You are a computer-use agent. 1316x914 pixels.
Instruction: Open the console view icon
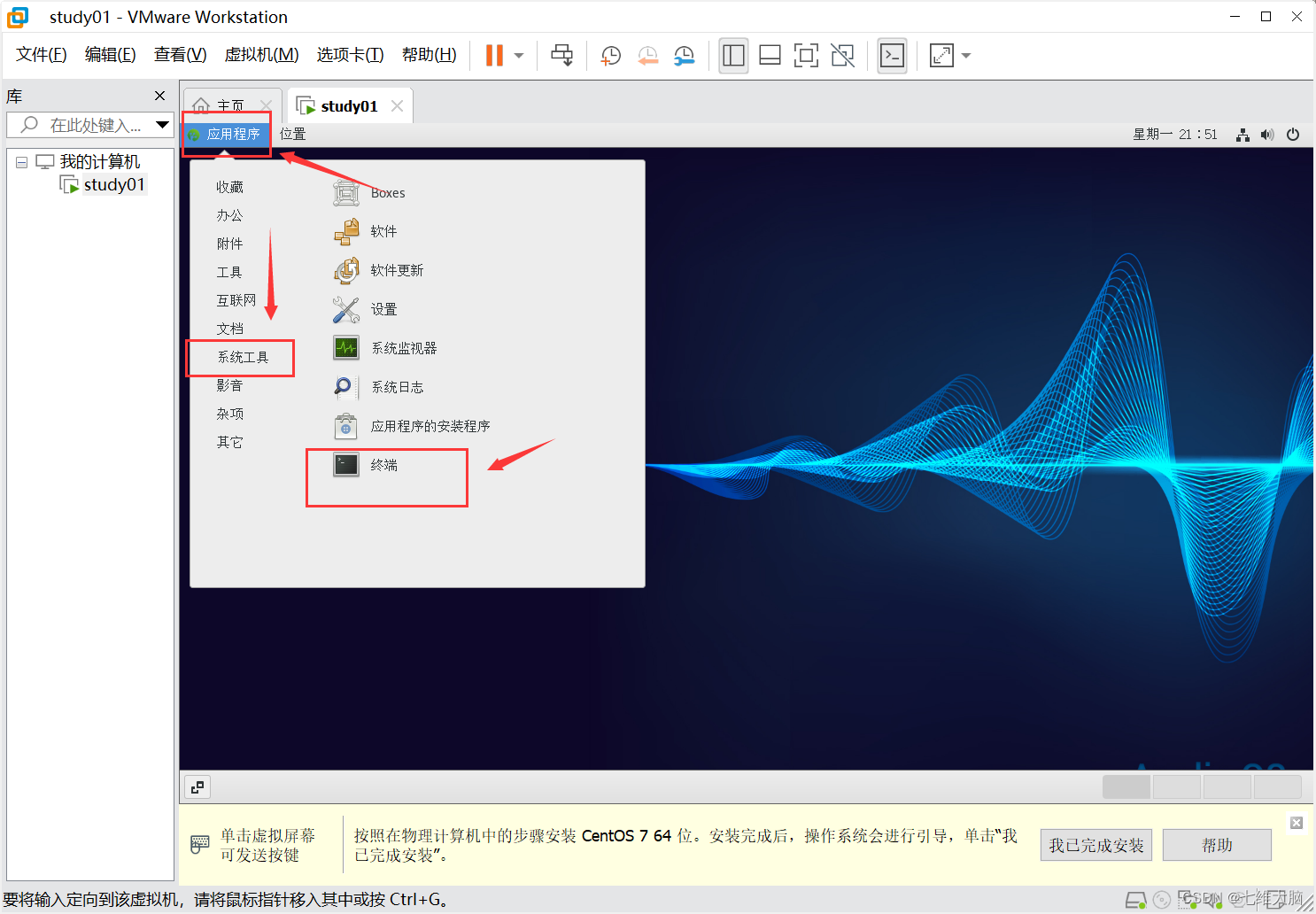click(x=892, y=56)
